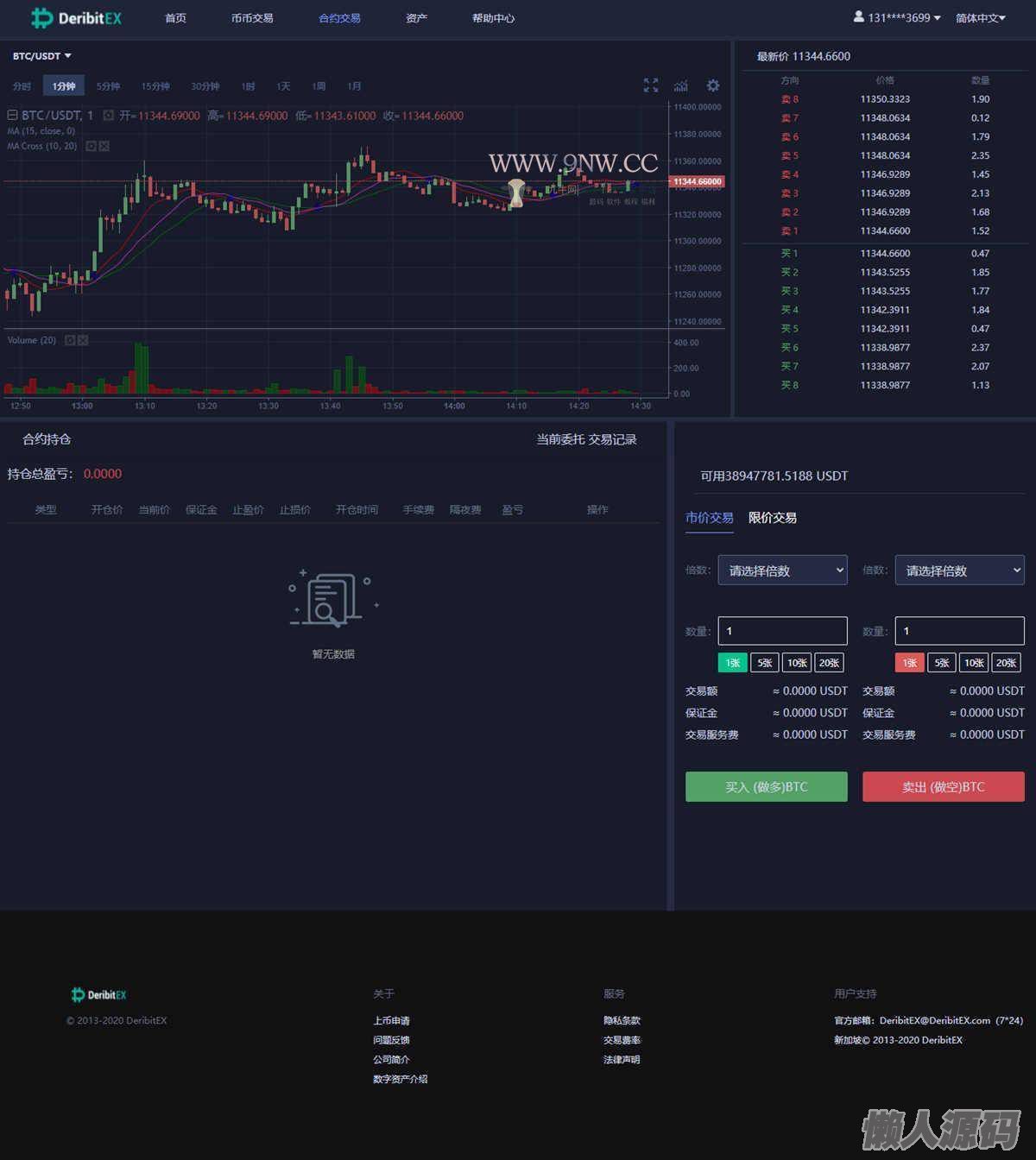The width and height of the screenshot is (1036, 1160).
Task: Toggle chart fullscreen mode icon
Action: (651, 85)
